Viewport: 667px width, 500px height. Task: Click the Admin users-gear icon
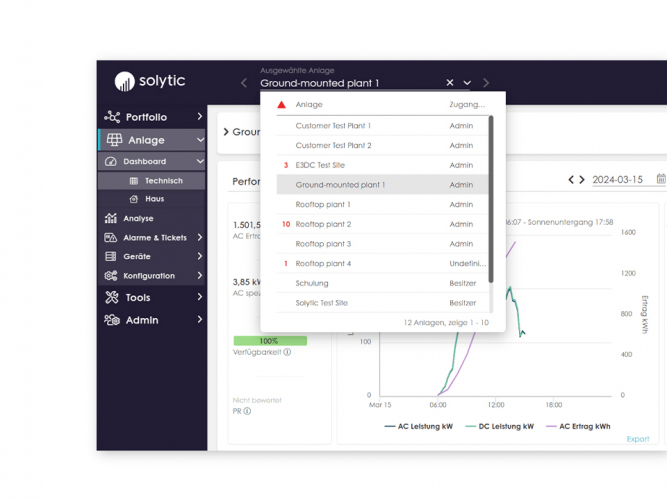click(x=112, y=320)
